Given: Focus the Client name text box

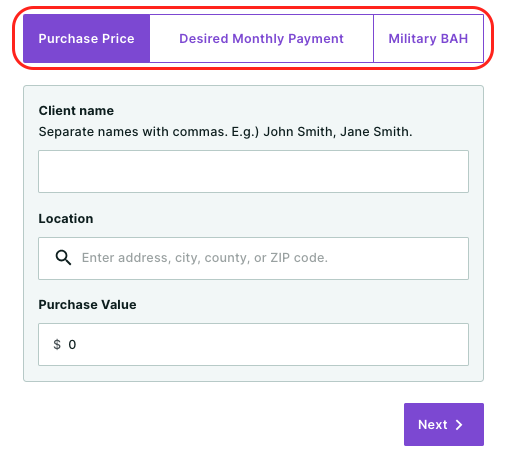Looking at the screenshot, I should [253, 171].
